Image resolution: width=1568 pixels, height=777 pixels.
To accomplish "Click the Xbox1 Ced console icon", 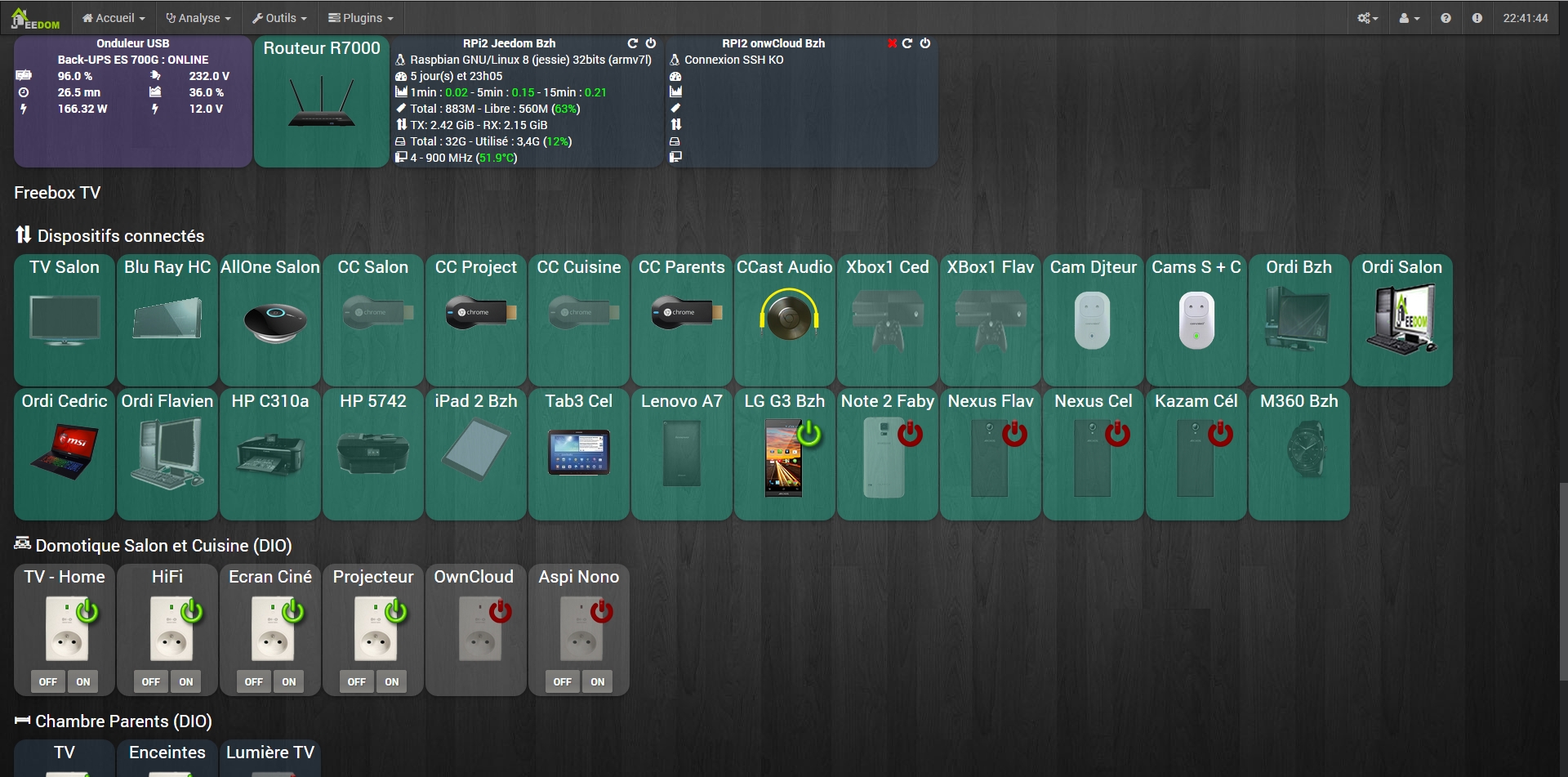I will tap(888, 320).
